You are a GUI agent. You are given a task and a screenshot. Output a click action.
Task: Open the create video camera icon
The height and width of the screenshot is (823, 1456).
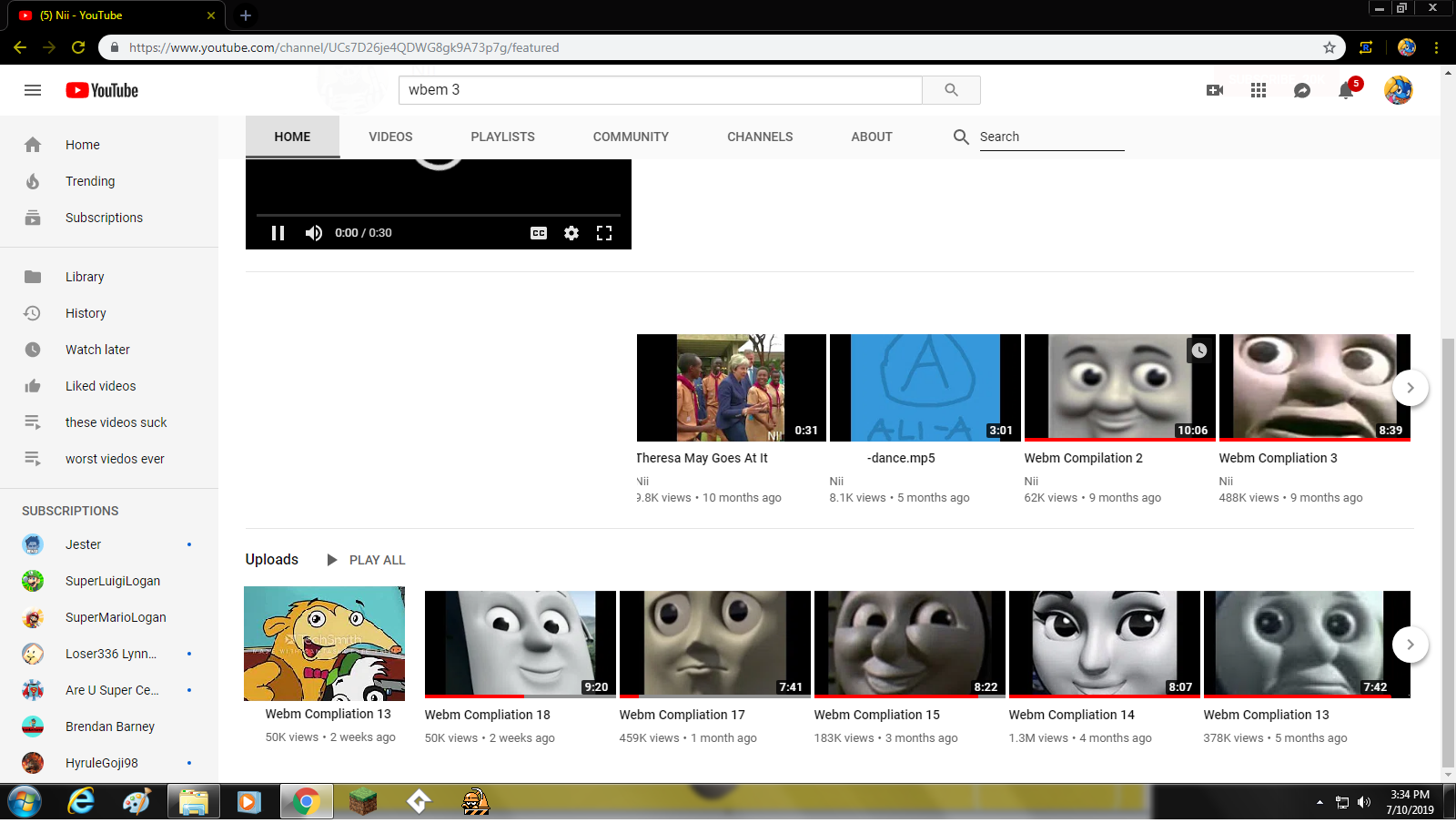(x=1215, y=90)
